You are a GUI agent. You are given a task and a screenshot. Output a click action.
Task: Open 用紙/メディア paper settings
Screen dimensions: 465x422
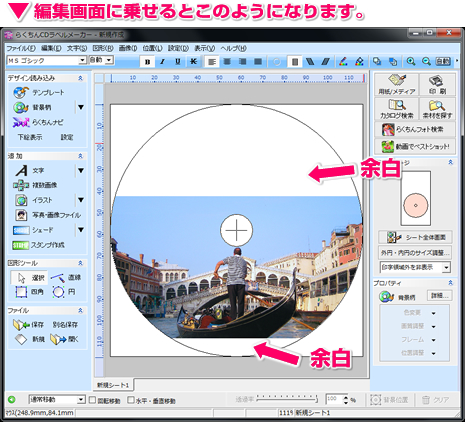pyautogui.click(x=396, y=85)
